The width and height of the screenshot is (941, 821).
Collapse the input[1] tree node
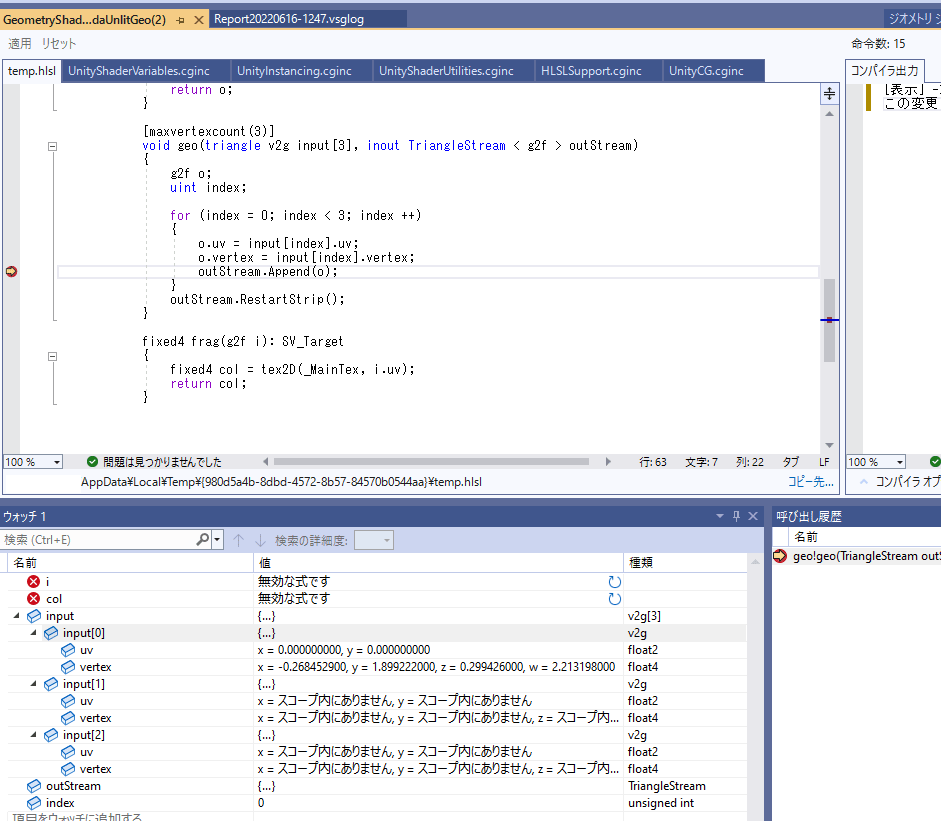tap(34, 684)
